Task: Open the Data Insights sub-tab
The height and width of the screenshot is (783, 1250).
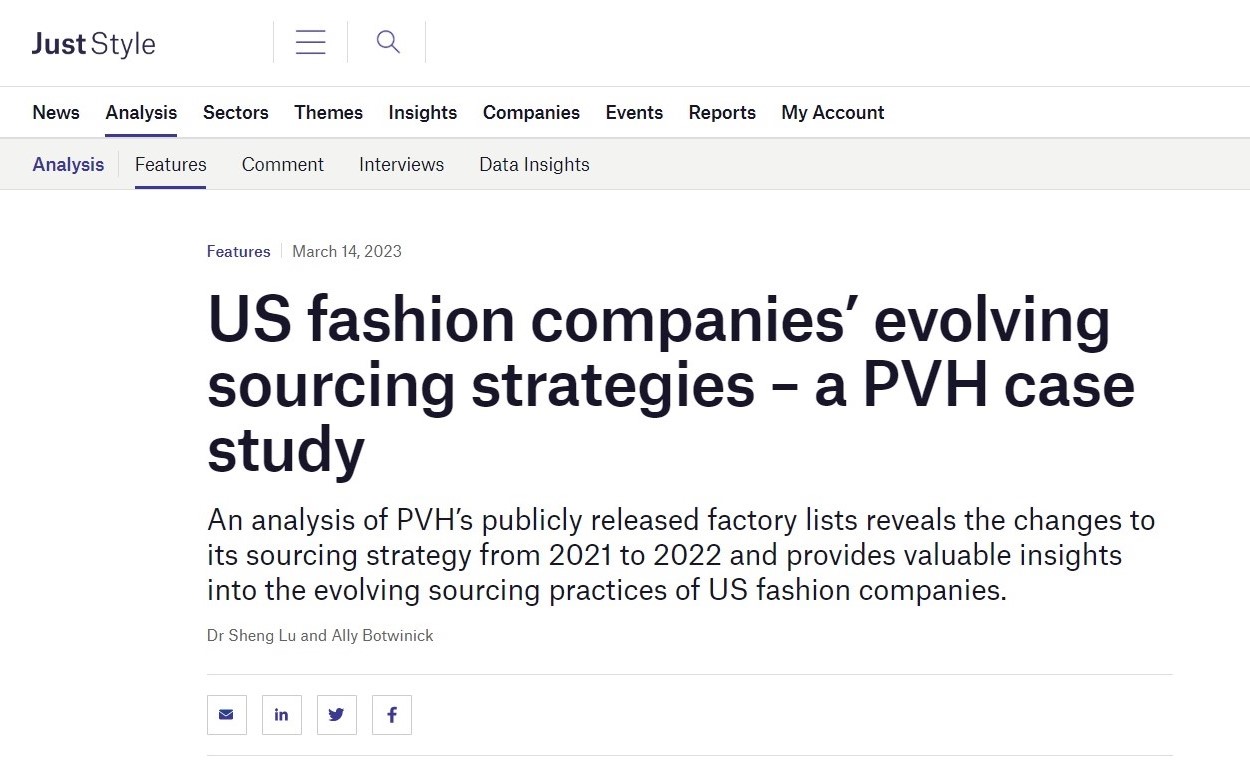Action: (534, 165)
